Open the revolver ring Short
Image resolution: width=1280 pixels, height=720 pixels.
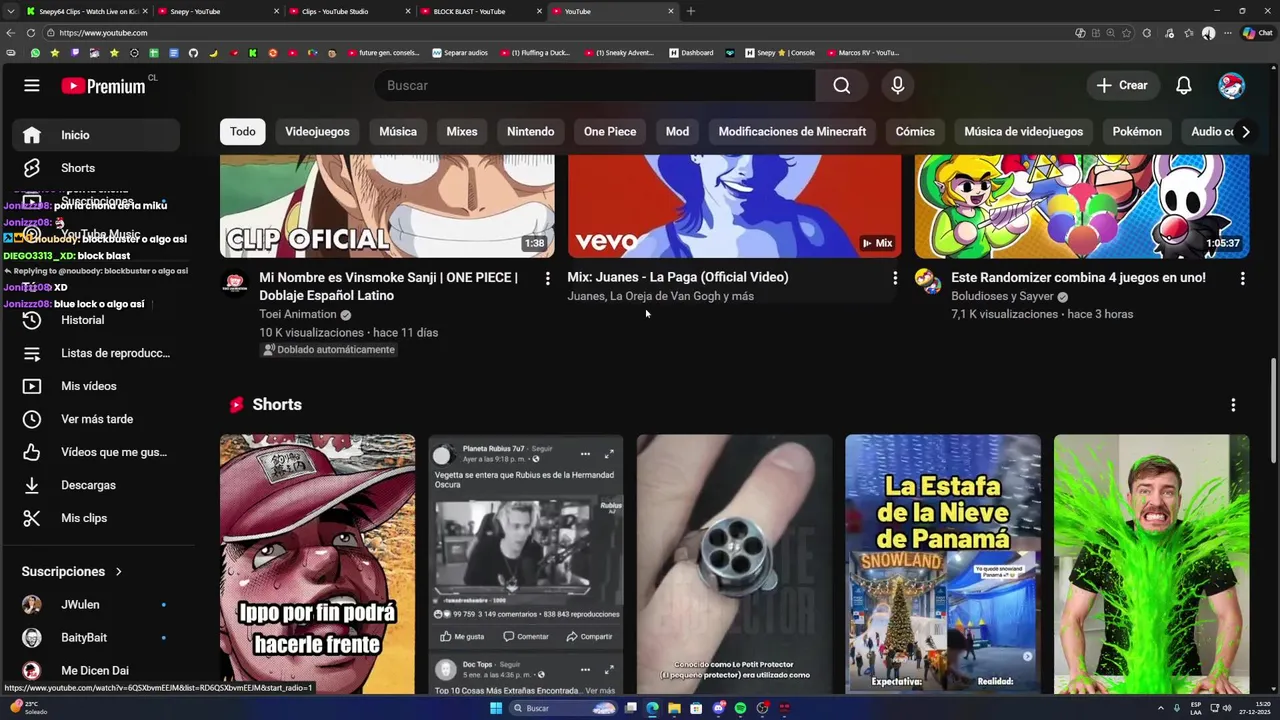(x=734, y=564)
